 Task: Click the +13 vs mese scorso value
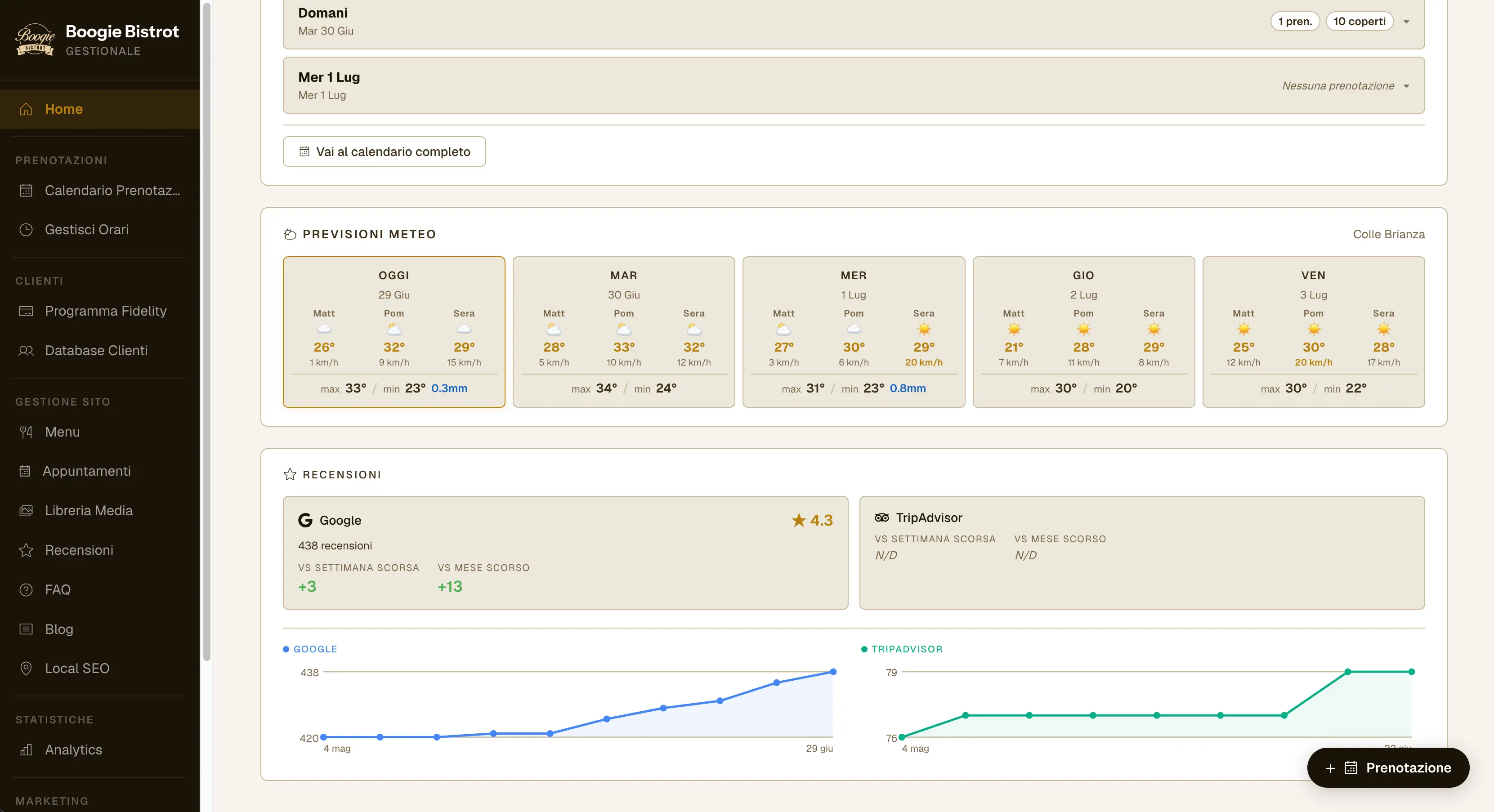[x=450, y=586]
